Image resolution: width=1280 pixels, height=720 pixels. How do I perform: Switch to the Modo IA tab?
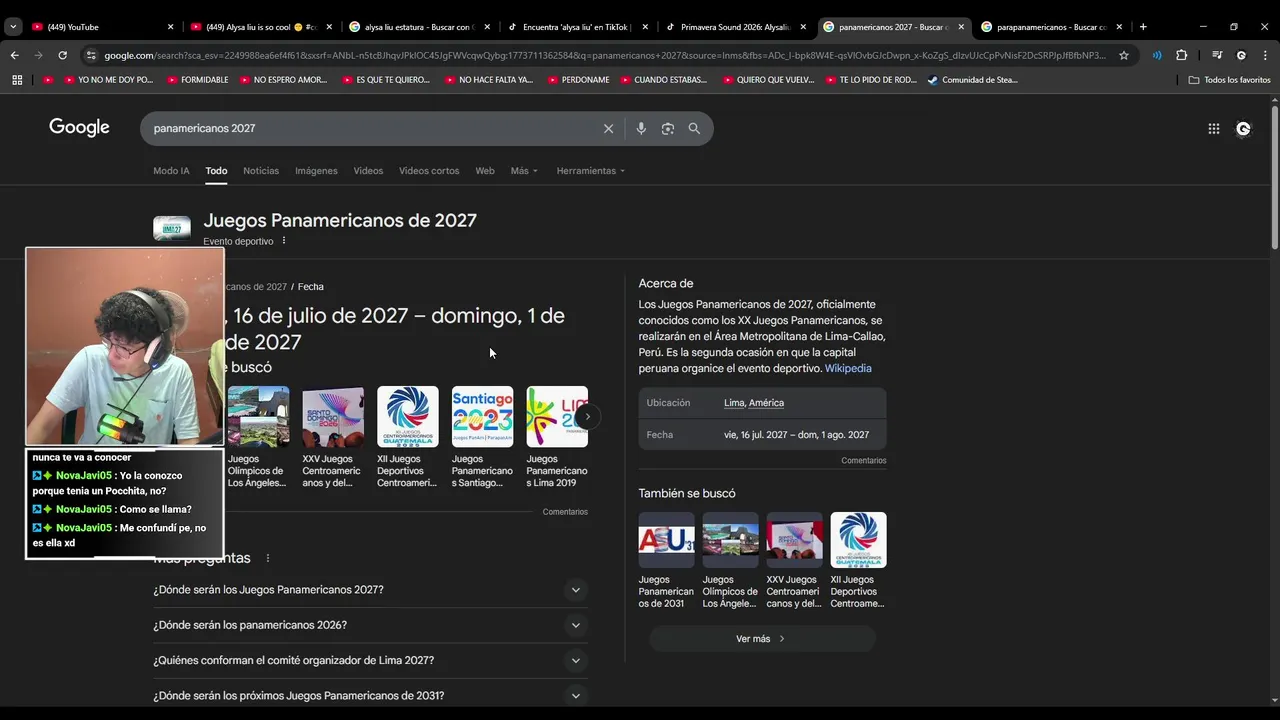tap(171, 171)
